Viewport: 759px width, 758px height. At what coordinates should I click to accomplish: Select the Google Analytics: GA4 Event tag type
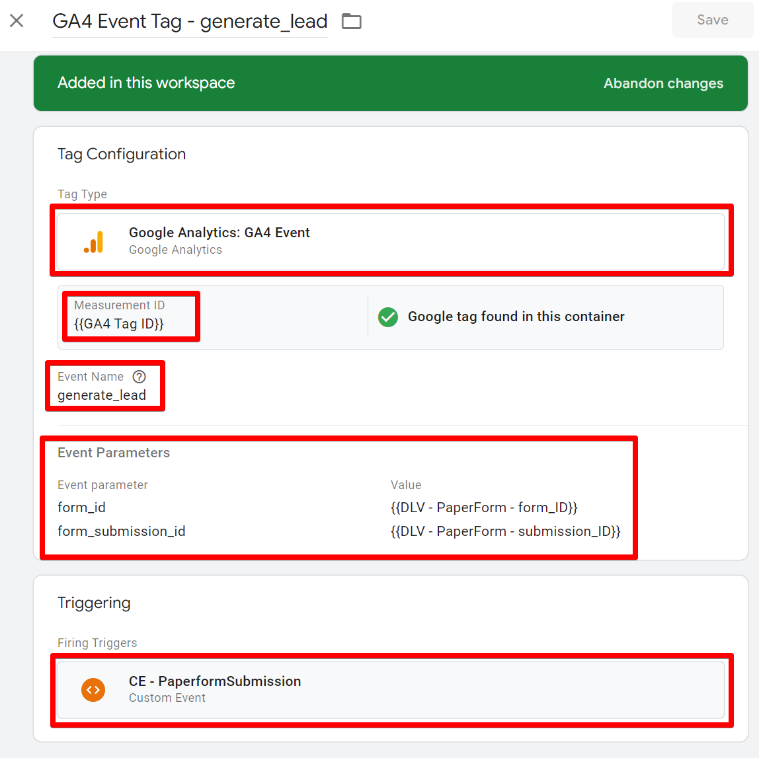click(x=219, y=232)
